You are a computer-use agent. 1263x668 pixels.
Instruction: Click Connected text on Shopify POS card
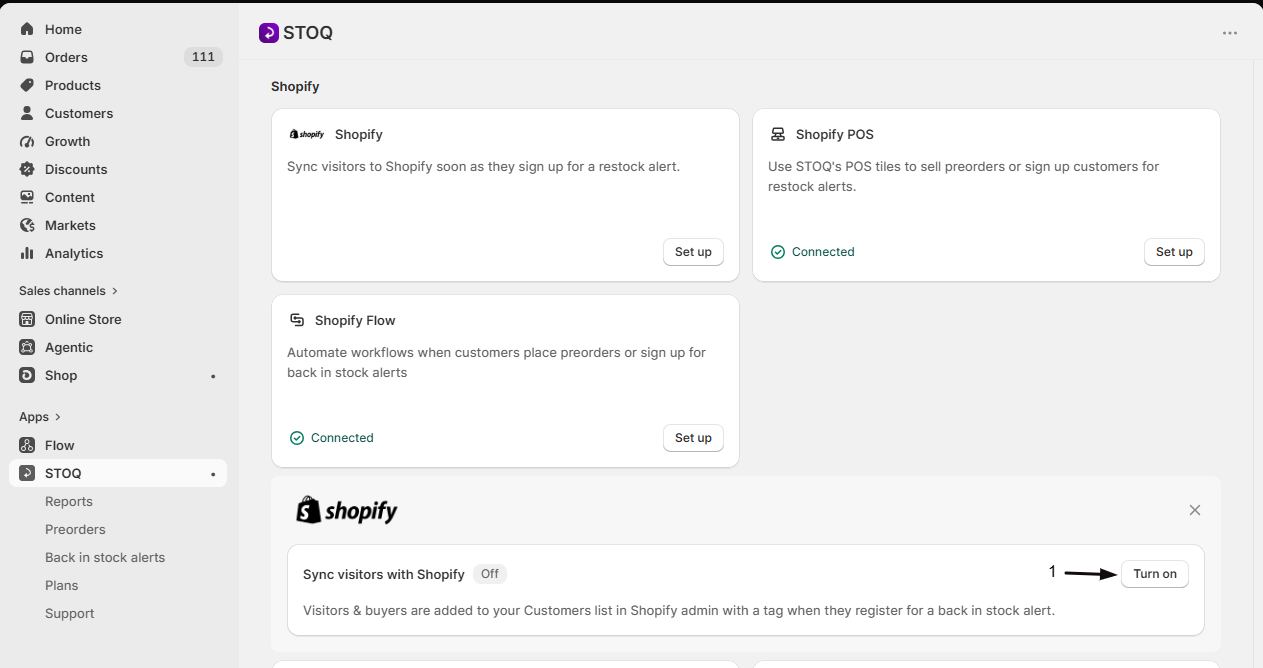point(823,252)
